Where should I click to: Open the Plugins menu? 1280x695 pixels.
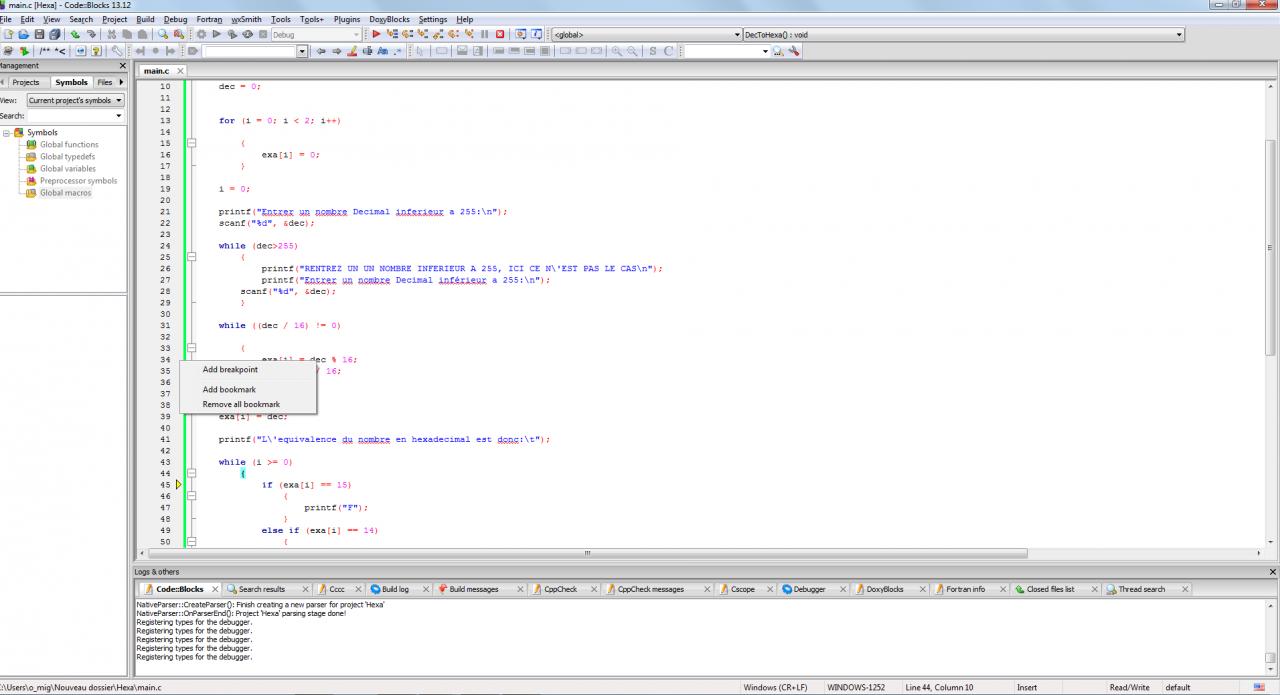point(347,19)
